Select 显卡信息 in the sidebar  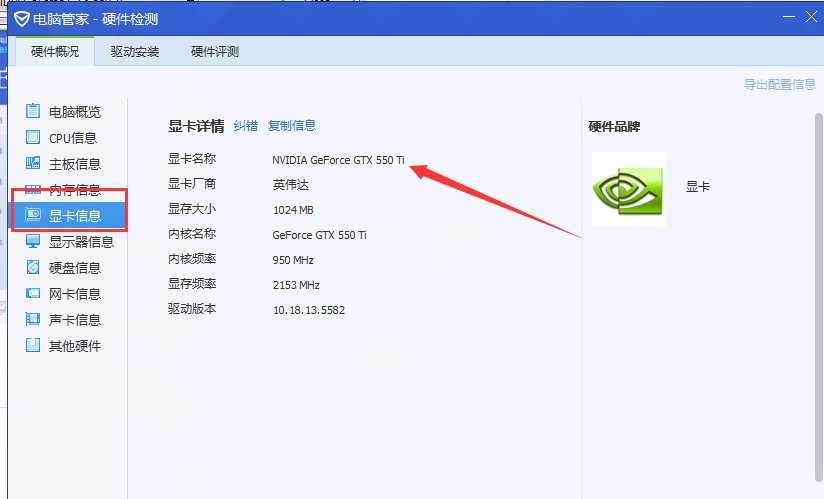click(68, 216)
